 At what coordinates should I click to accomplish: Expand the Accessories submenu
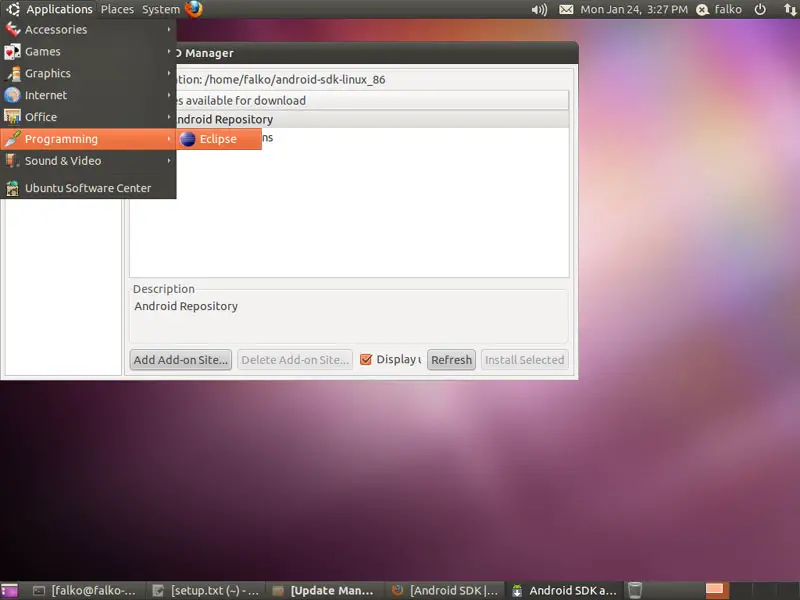coord(88,30)
